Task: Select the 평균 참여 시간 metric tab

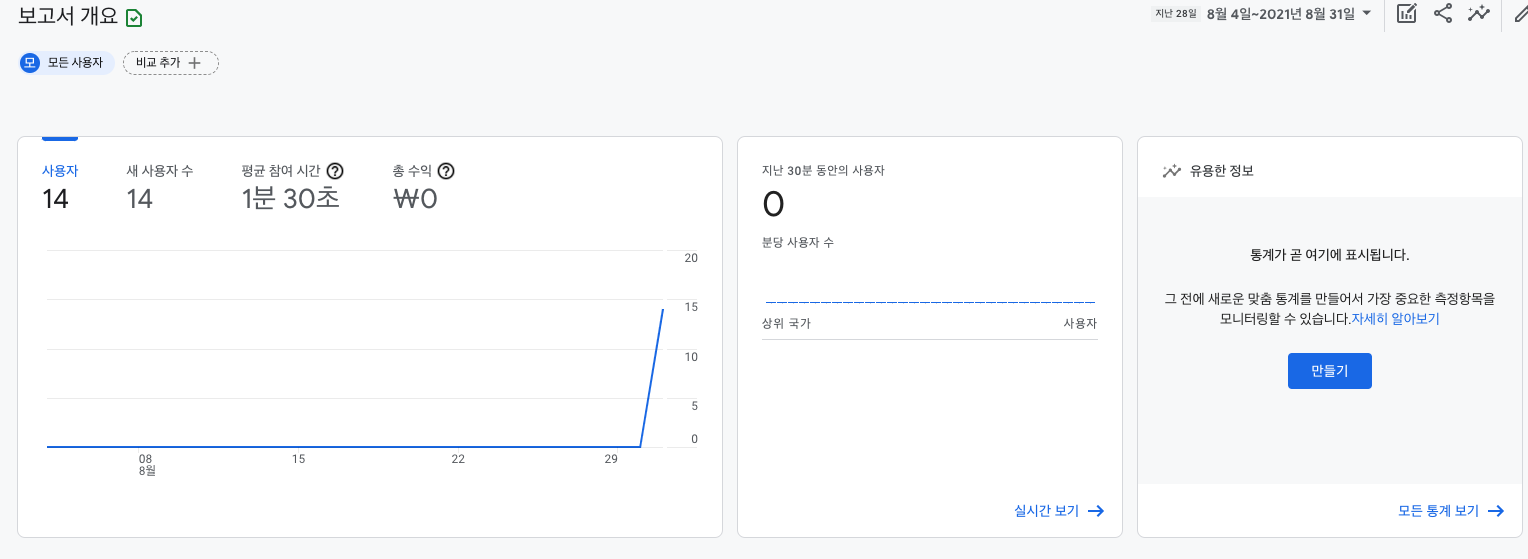Action: pos(292,187)
